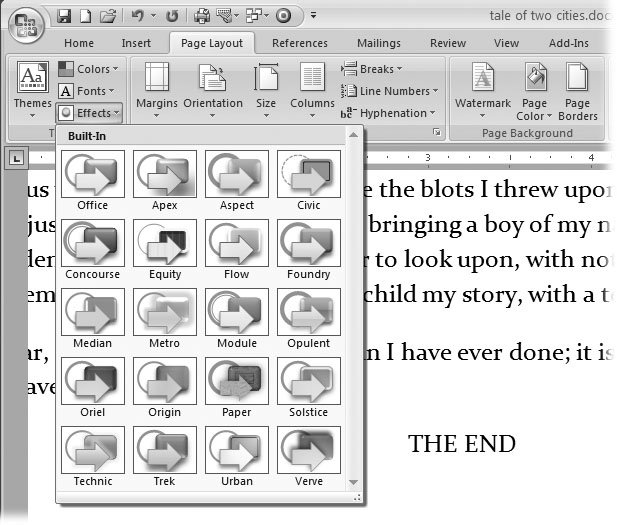Apply the Origin theme effect
The image size is (617, 525).
click(x=165, y=388)
